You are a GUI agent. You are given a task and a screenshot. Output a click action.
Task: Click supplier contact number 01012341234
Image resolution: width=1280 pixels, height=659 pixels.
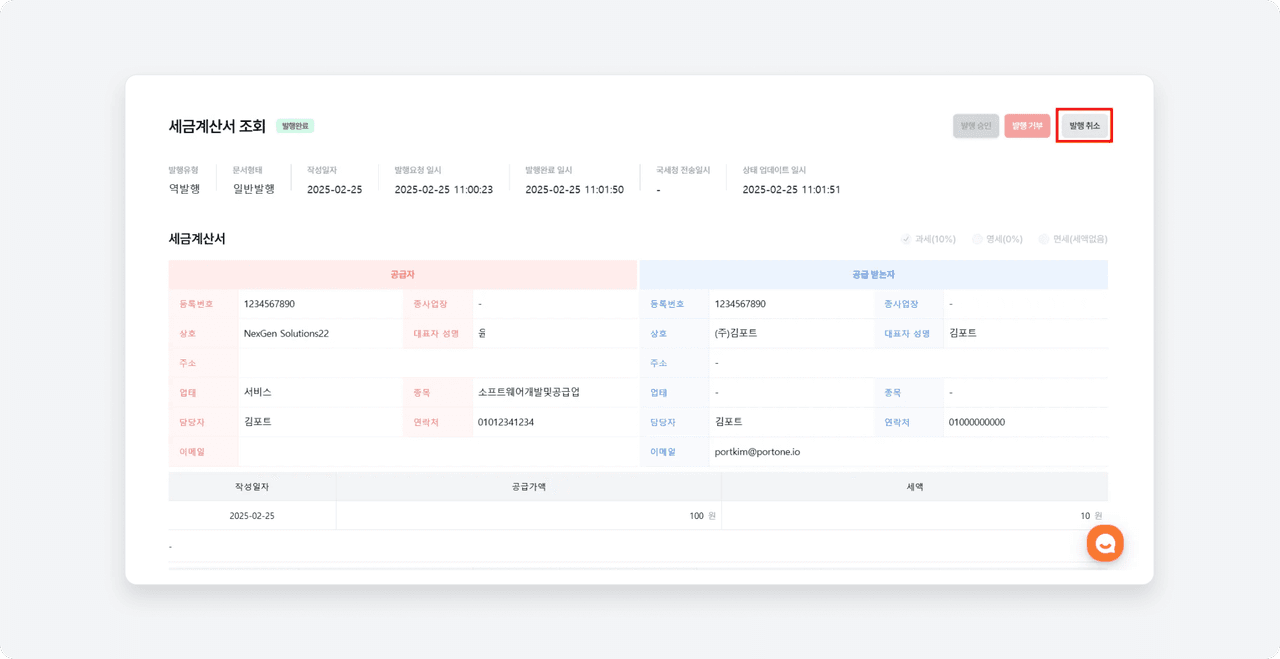(x=506, y=422)
